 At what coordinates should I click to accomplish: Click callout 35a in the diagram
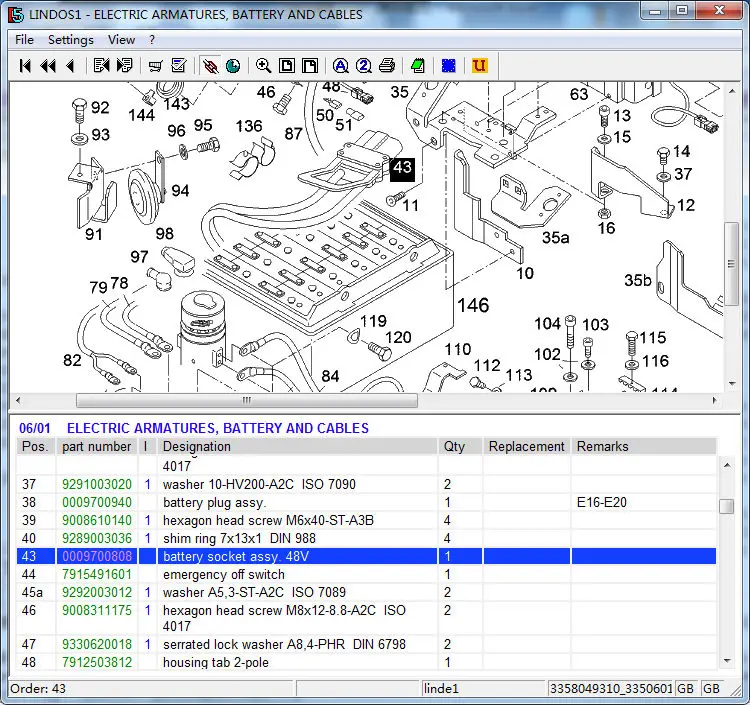[x=555, y=237]
